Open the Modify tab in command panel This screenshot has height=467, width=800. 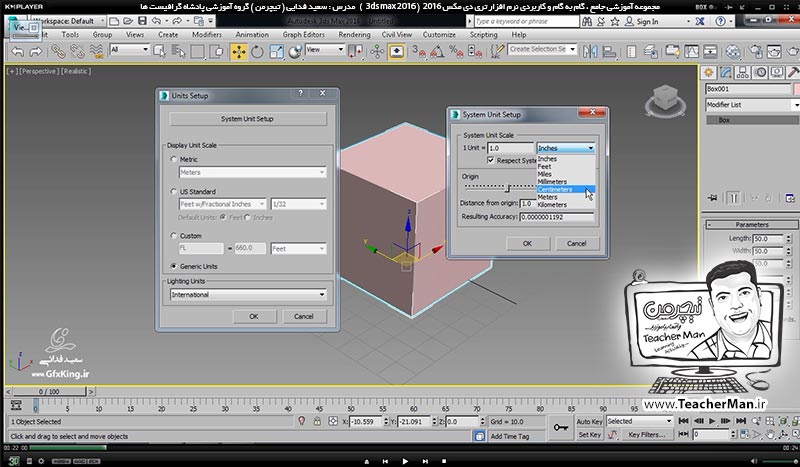(x=726, y=72)
